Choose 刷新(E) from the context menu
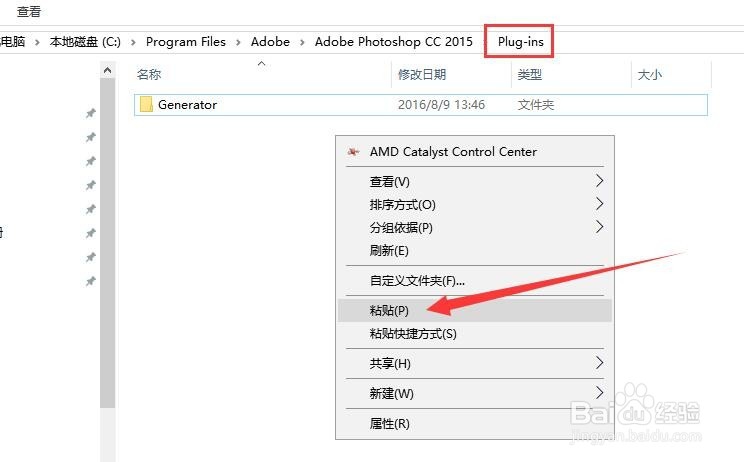This screenshot has height=462, width=744. coord(474,250)
